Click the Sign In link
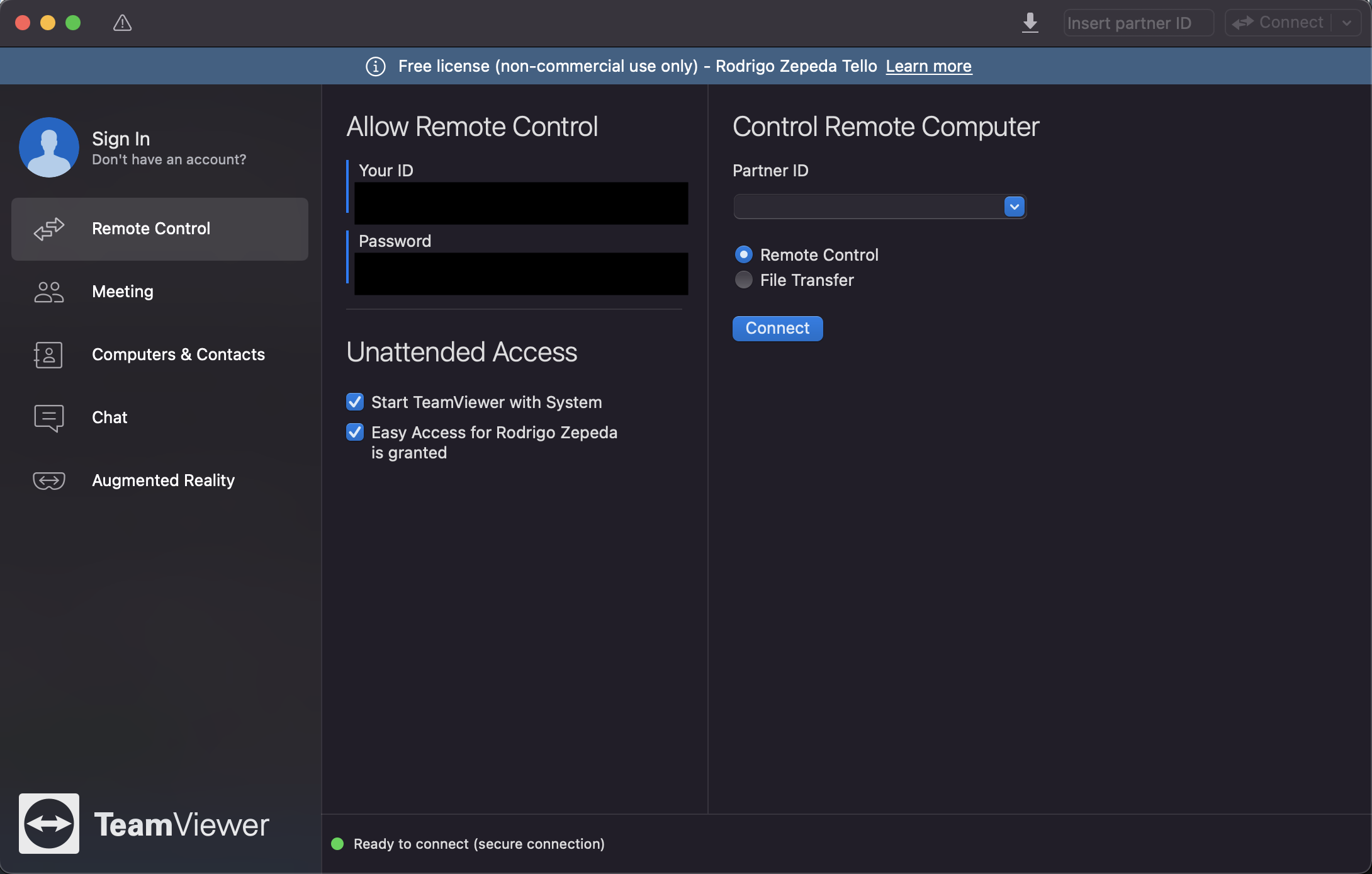 (x=121, y=139)
